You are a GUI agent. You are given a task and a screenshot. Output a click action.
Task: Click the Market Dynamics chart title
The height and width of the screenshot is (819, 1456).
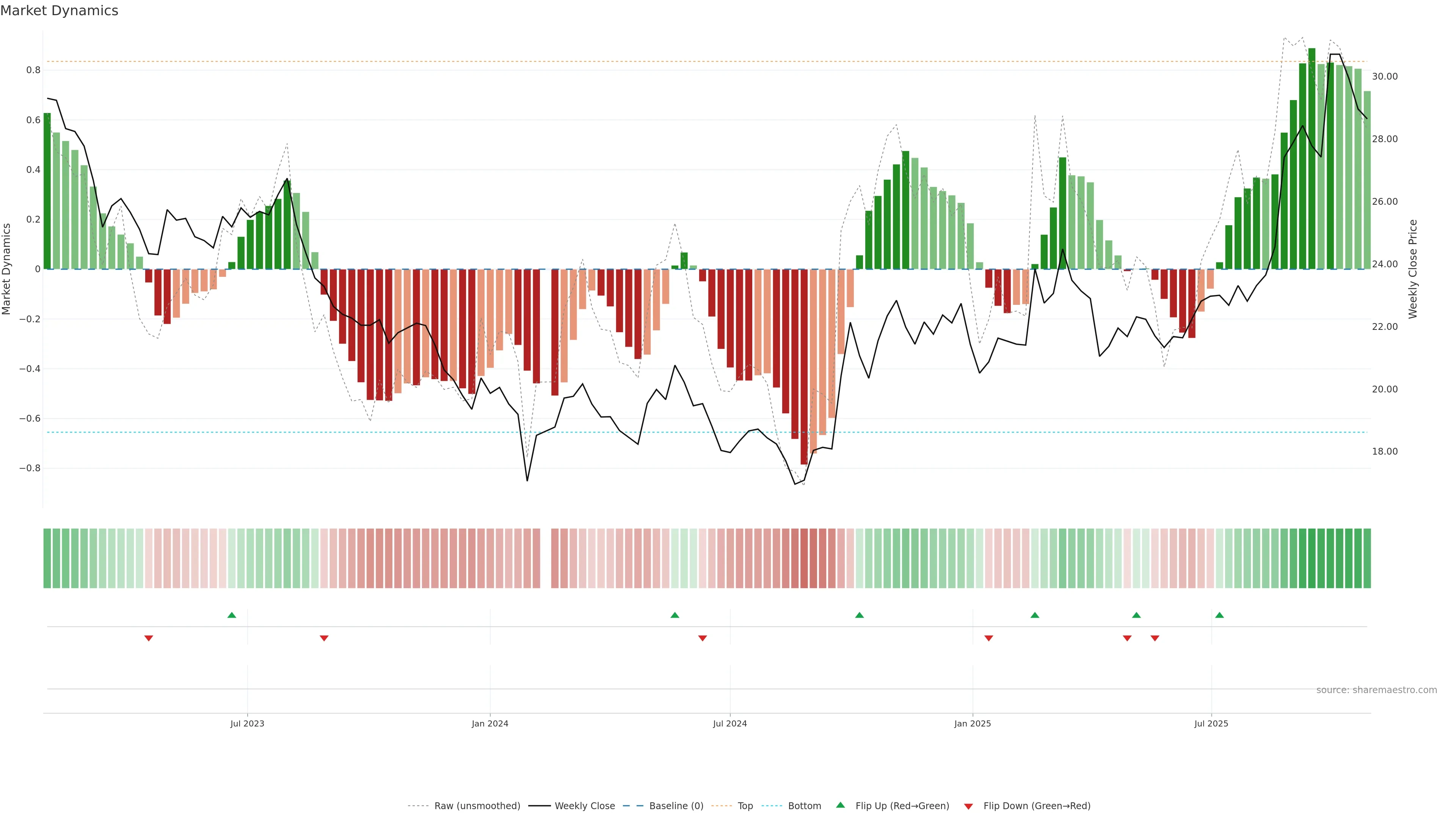(x=60, y=11)
